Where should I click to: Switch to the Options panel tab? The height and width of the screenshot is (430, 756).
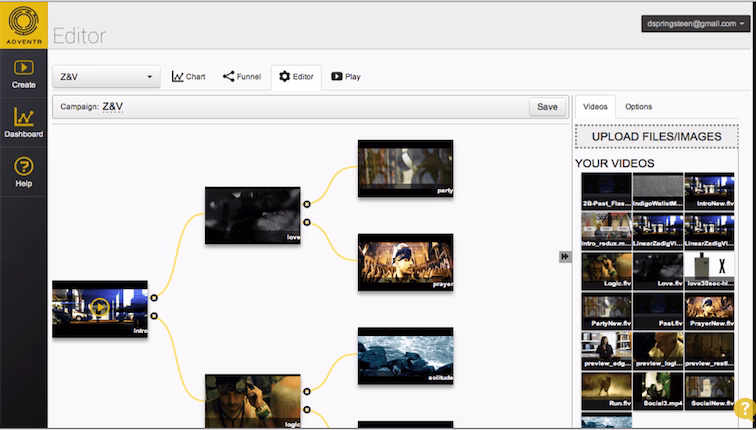pyautogui.click(x=638, y=107)
